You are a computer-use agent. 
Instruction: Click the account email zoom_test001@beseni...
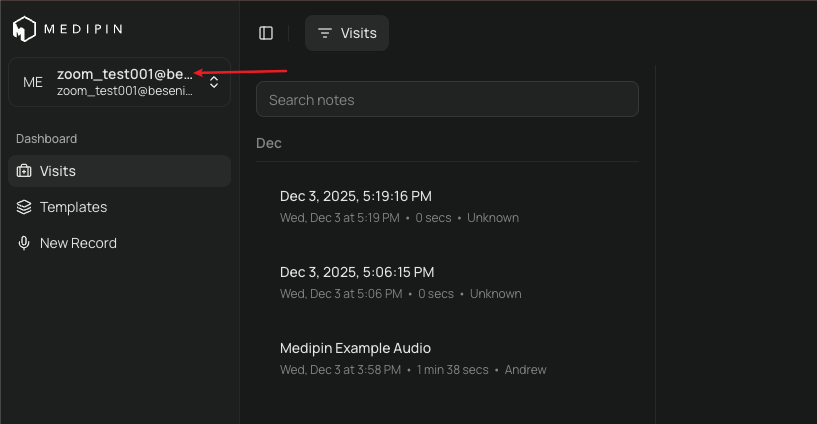click(125, 91)
